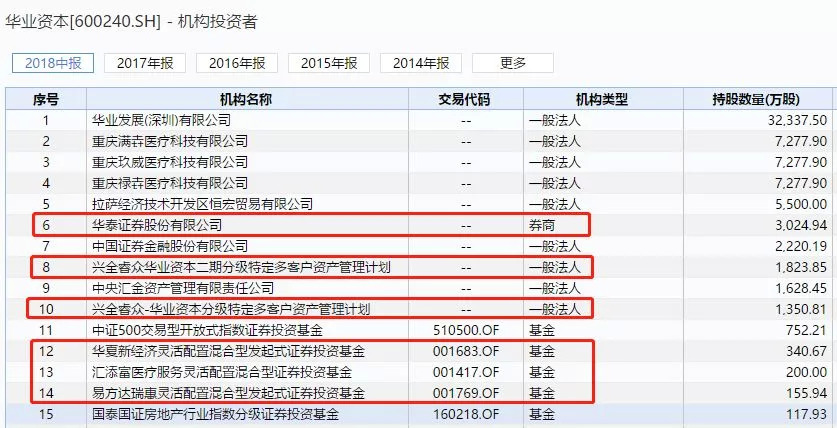The image size is (837, 428).
Task: Sort by 持股数量(万股) column header
Action: tap(757, 99)
